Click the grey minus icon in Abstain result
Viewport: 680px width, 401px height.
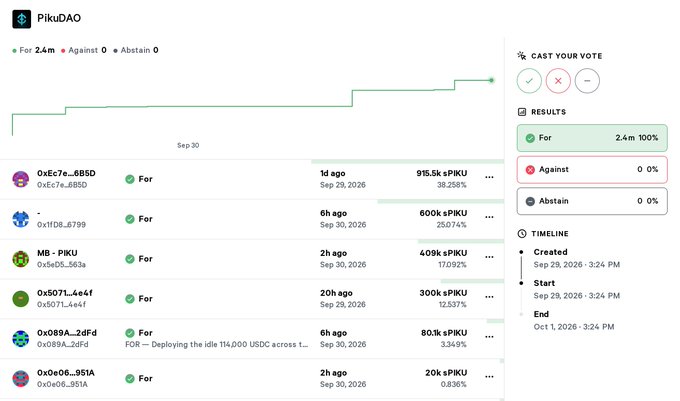[530, 202]
